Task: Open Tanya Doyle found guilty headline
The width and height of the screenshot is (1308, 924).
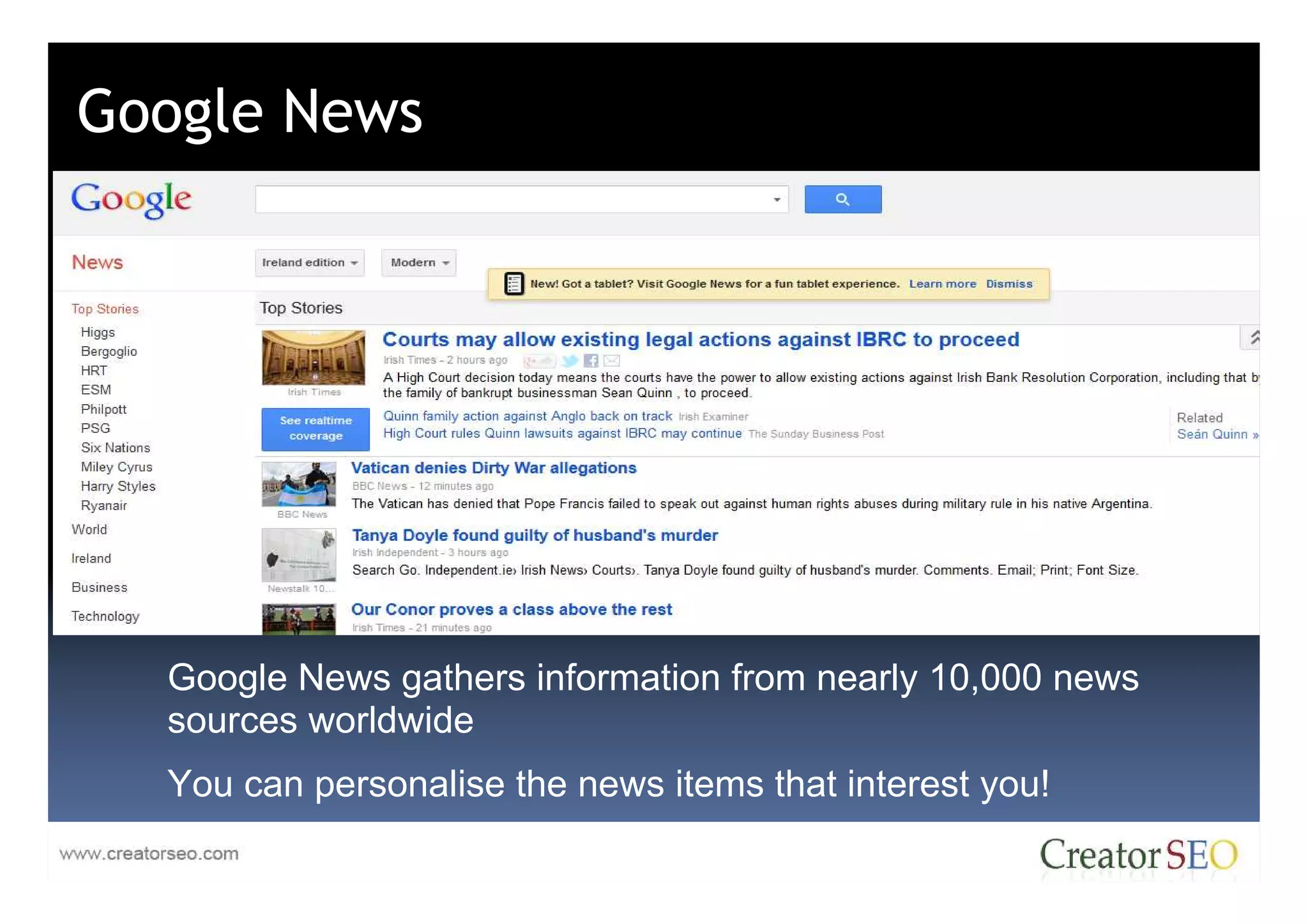Action: tap(535, 535)
